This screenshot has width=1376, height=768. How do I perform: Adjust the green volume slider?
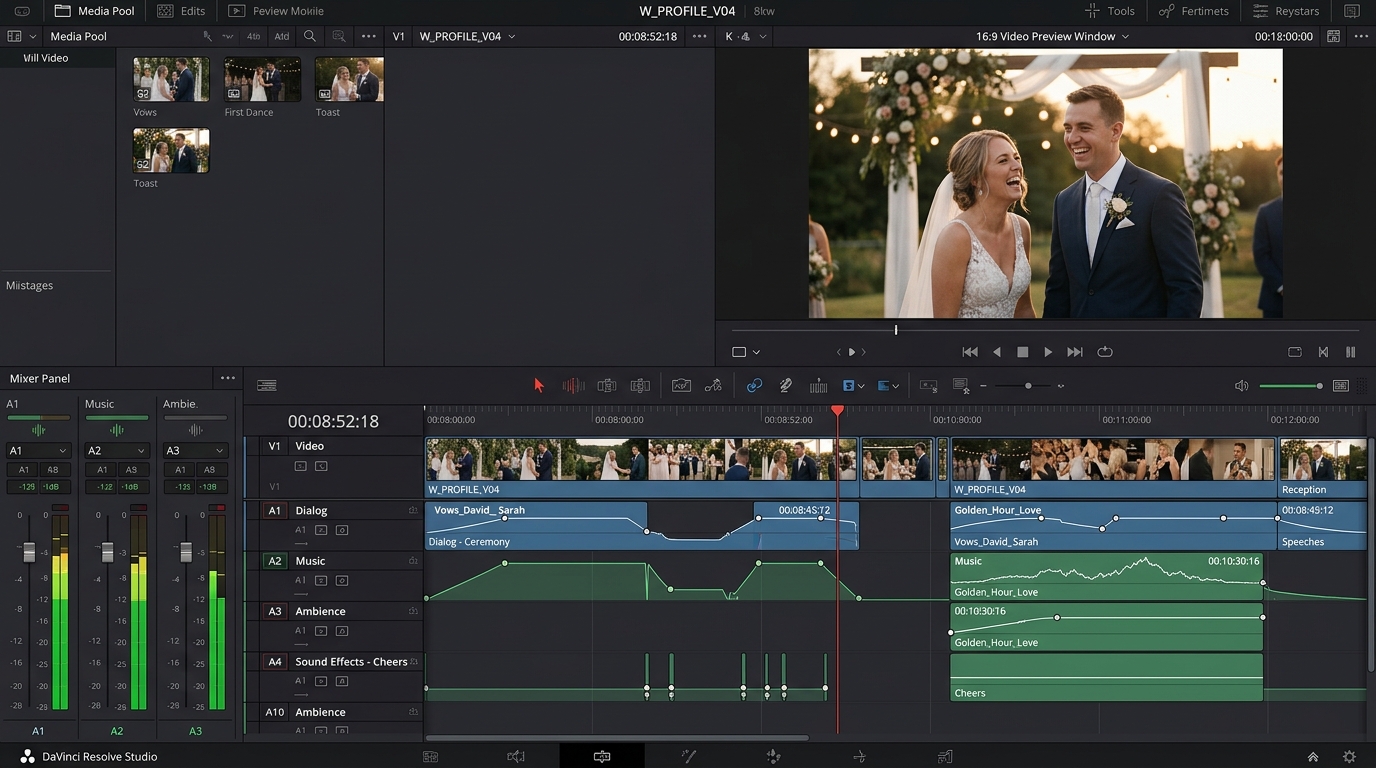click(x=1290, y=385)
